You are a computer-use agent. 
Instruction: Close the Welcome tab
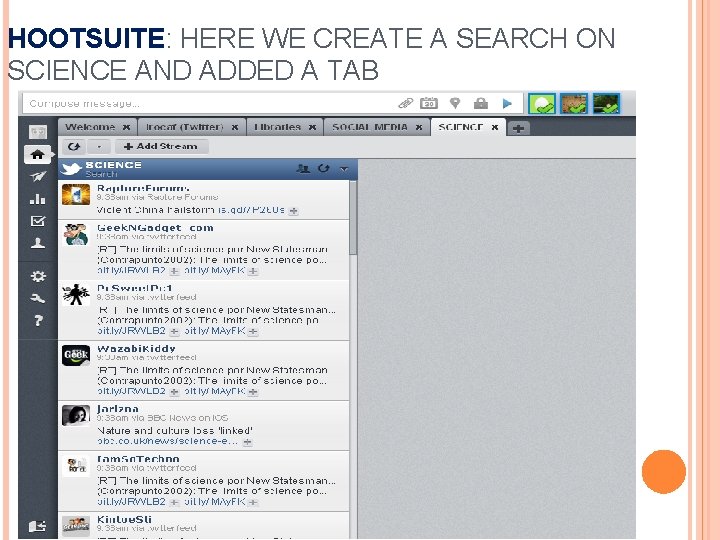126,128
